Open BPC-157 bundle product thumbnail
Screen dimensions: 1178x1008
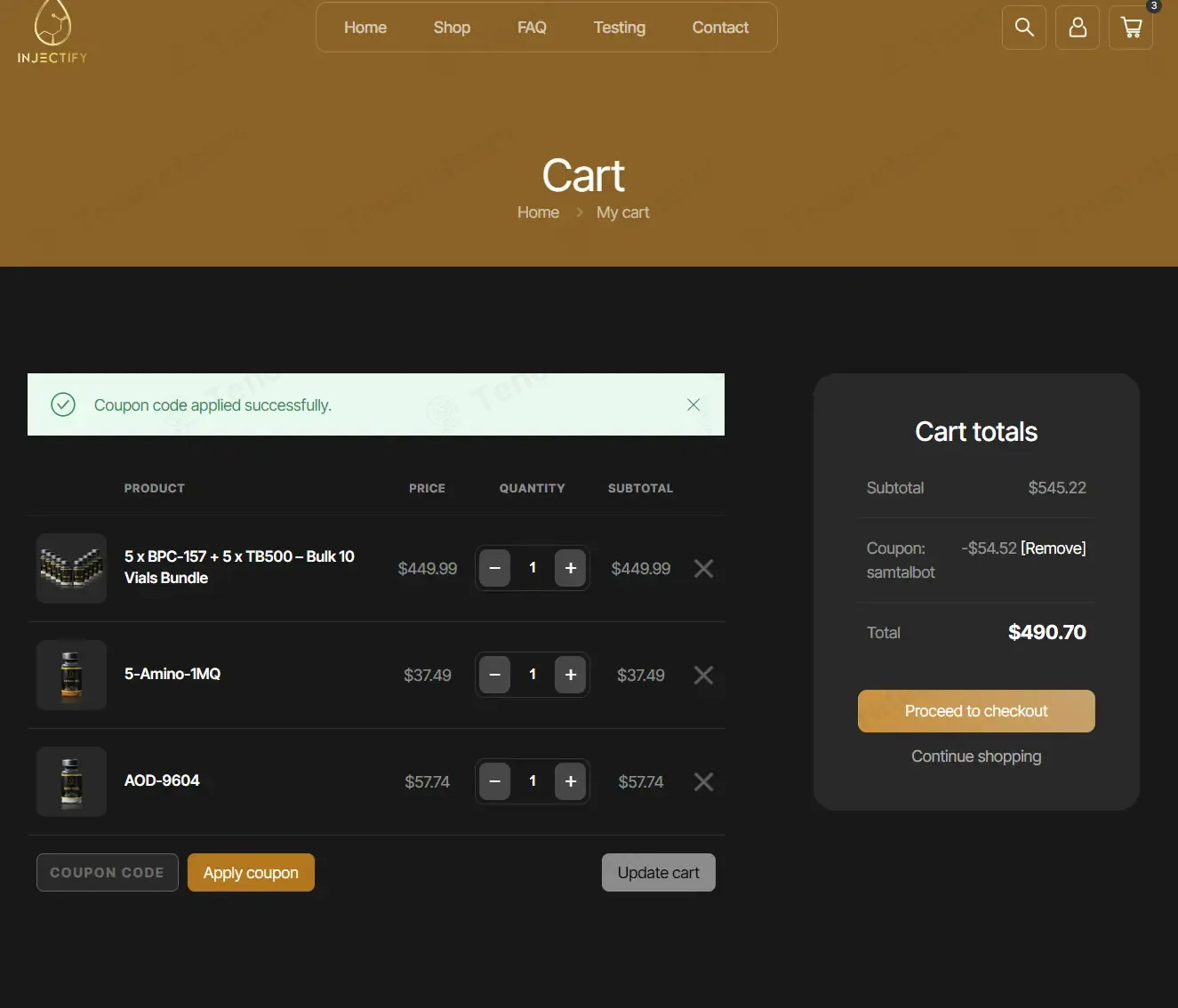[x=71, y=568]
